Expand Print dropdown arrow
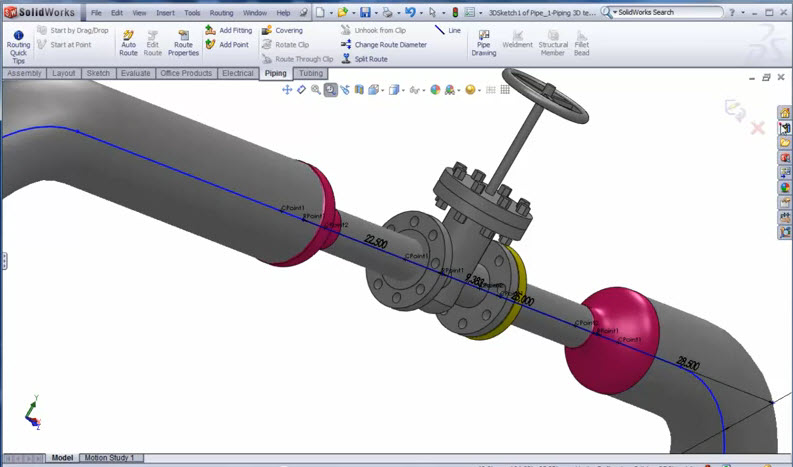 (399, 13)
